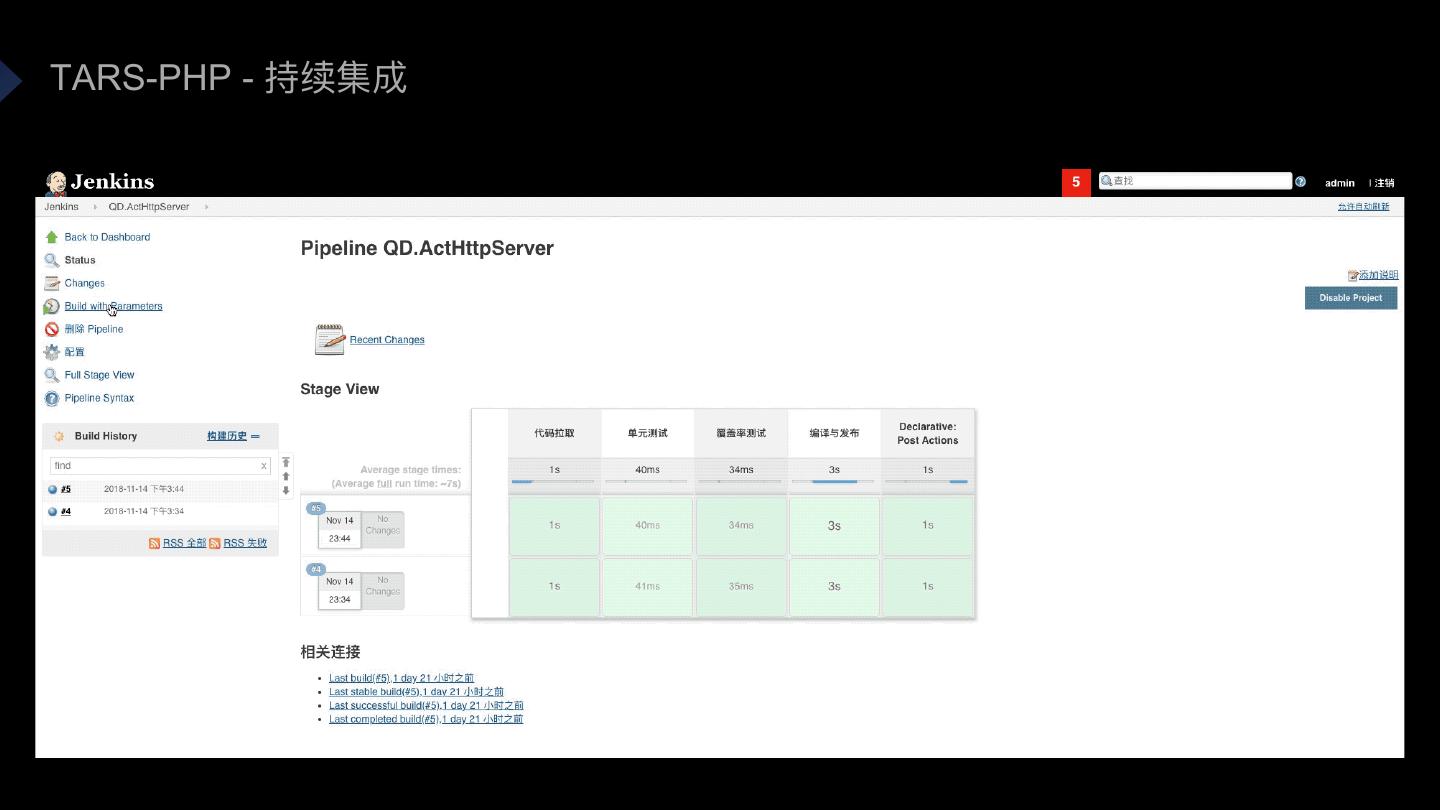Open the Status page from sidebar
Viewport: 1440px width, 810px height.
tap(80, 260)
